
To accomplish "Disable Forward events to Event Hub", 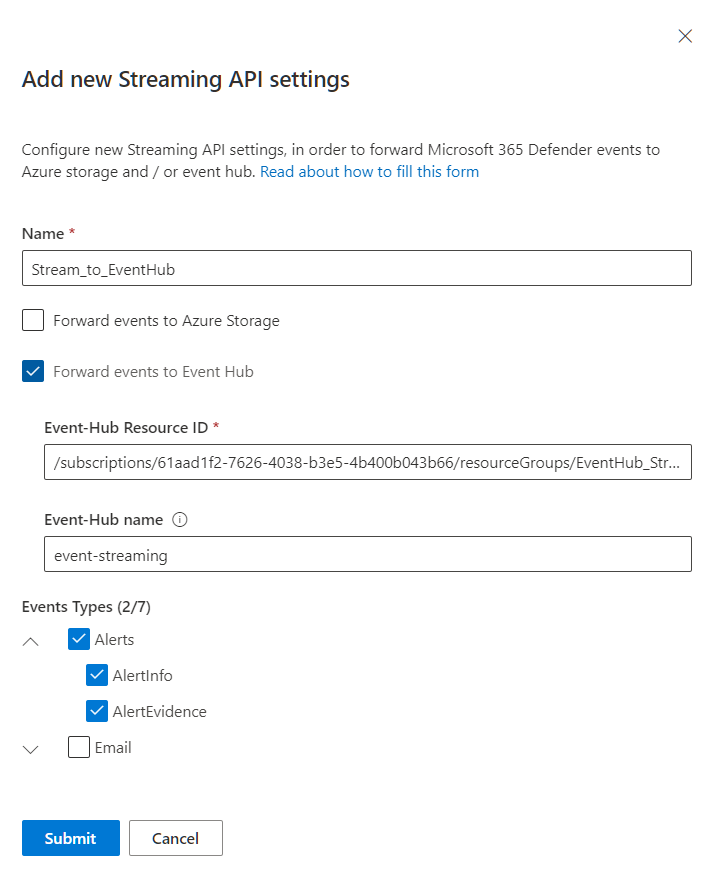I will pos(33,371).
